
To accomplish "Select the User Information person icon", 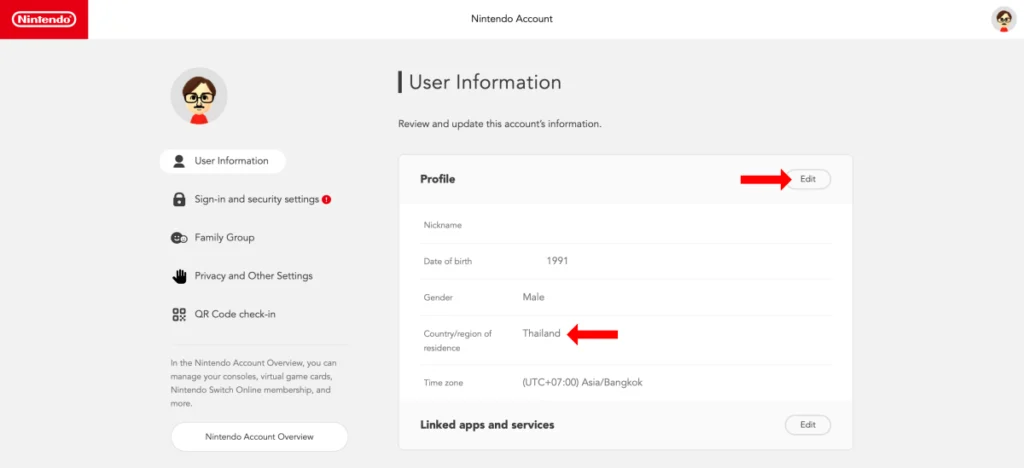I will coord(179,161).
